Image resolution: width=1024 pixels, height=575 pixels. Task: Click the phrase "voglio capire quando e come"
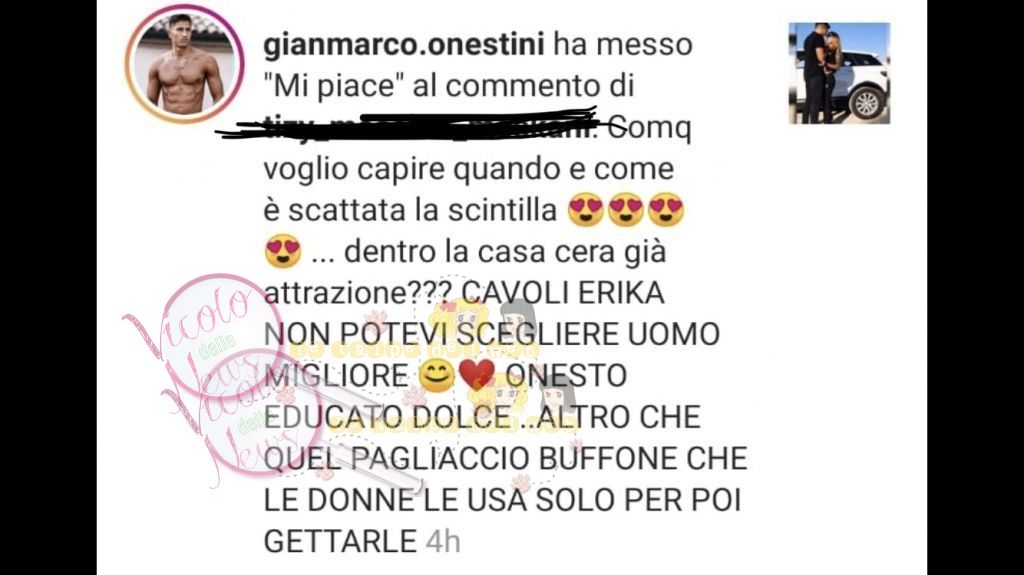pyautogui.click(x=468, y=169)
